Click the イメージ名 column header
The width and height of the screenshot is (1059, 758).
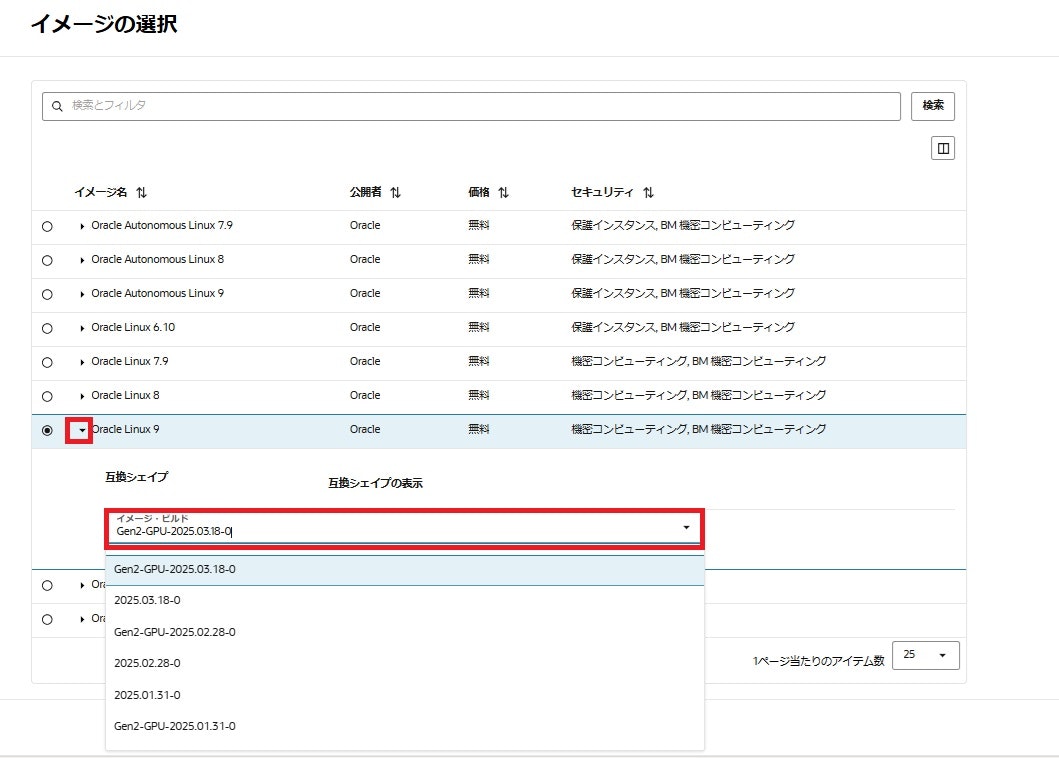point(101,193)
